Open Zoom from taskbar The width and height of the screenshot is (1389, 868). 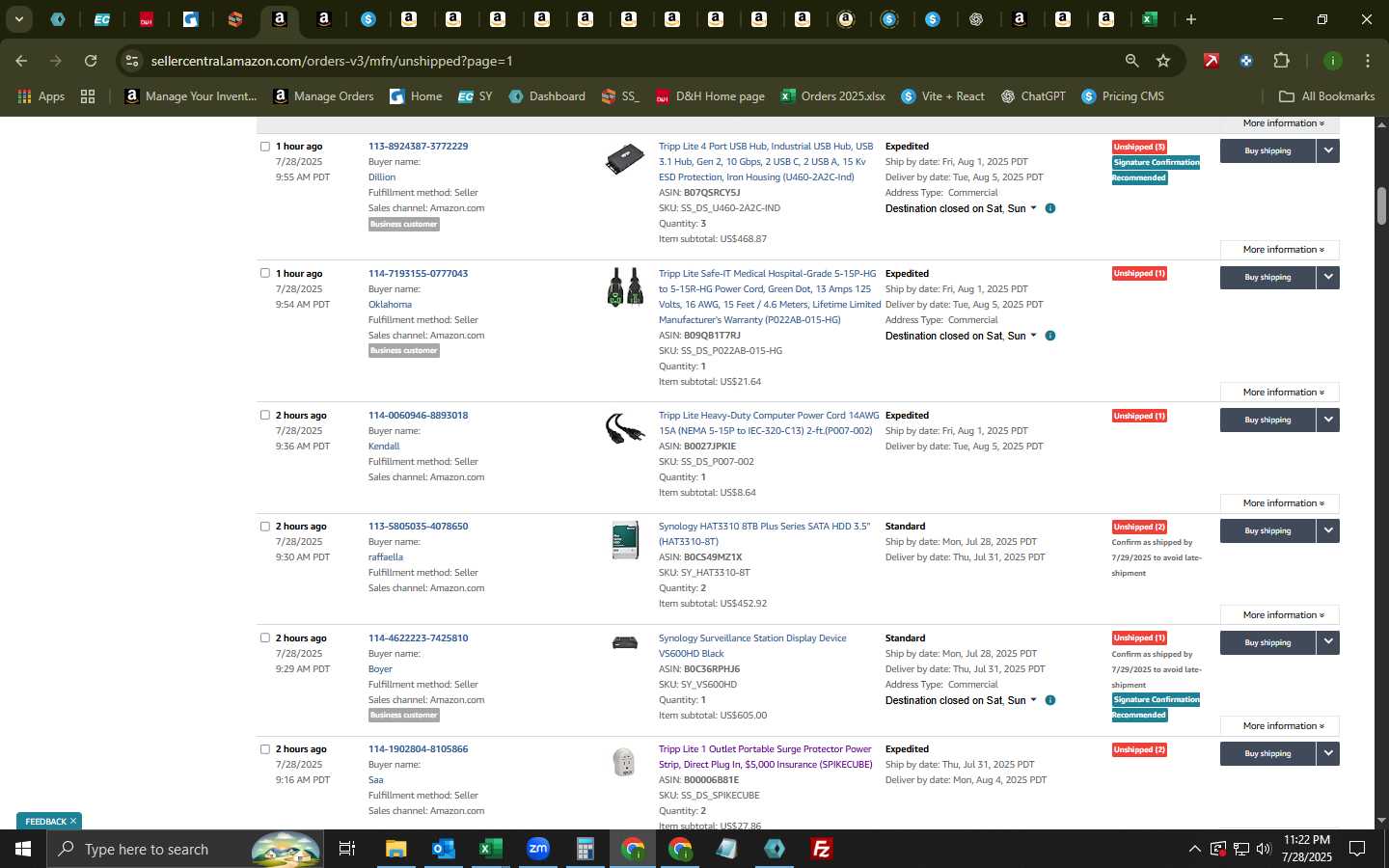[537, 849]
